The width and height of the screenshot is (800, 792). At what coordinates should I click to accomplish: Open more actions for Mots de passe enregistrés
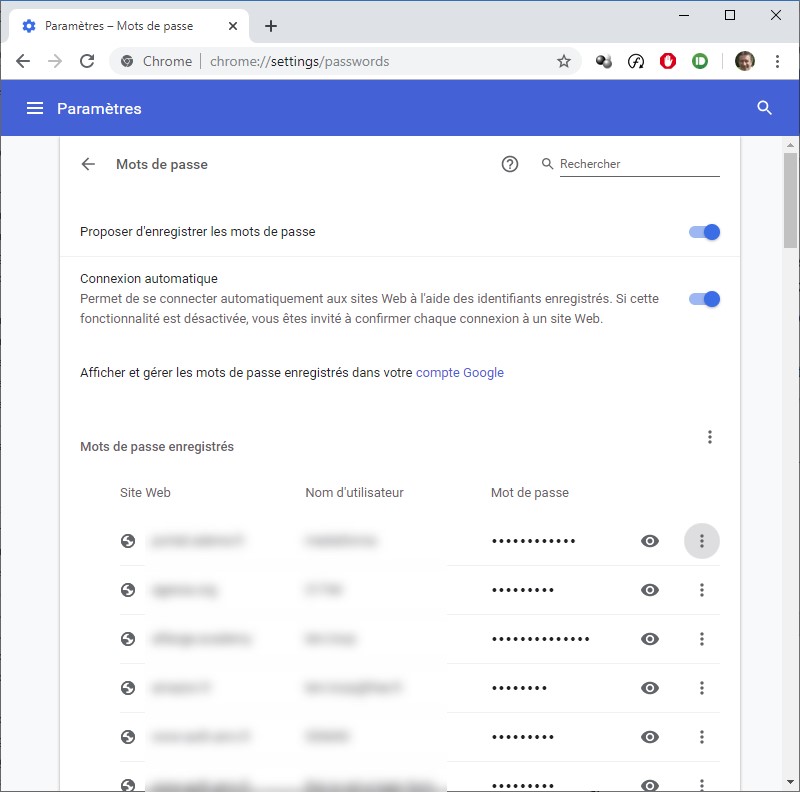[x=710, y=437]
